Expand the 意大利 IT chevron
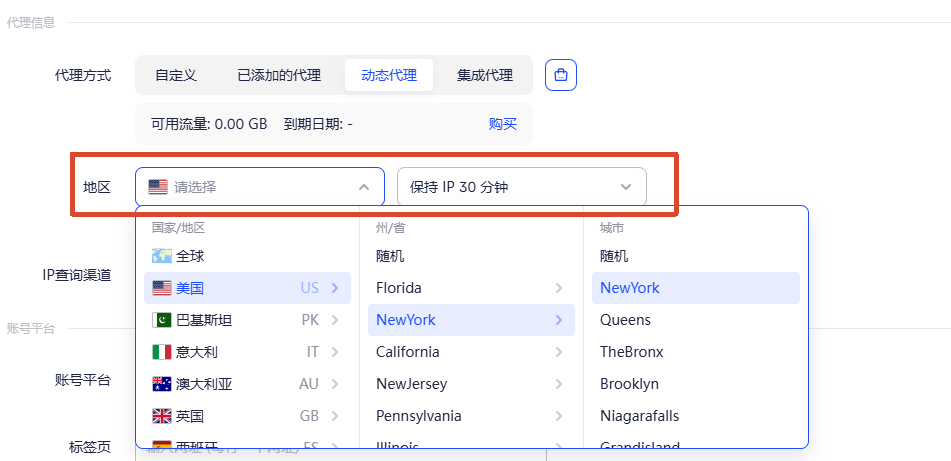 (335, 352)
